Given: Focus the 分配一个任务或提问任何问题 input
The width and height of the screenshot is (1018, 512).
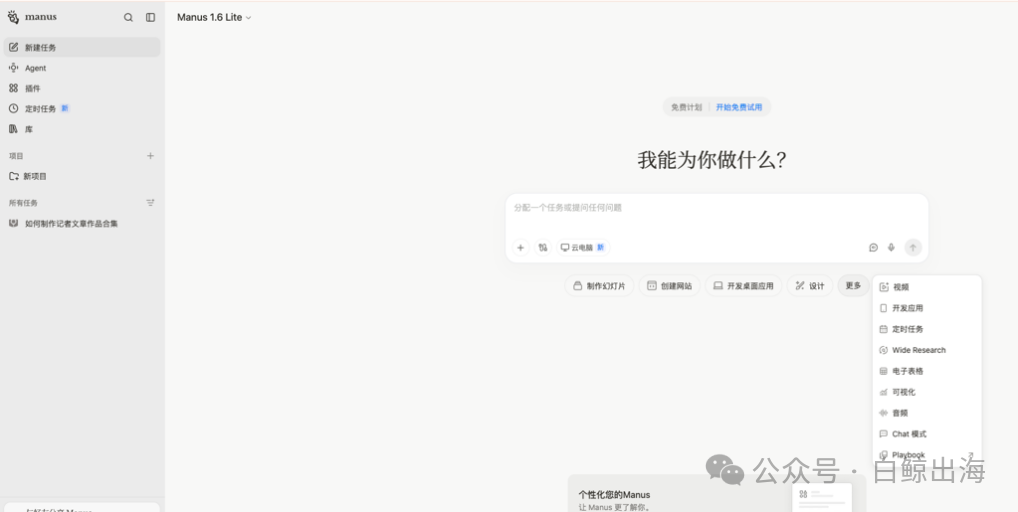Looking at the screenshot, I should (717, 208).
